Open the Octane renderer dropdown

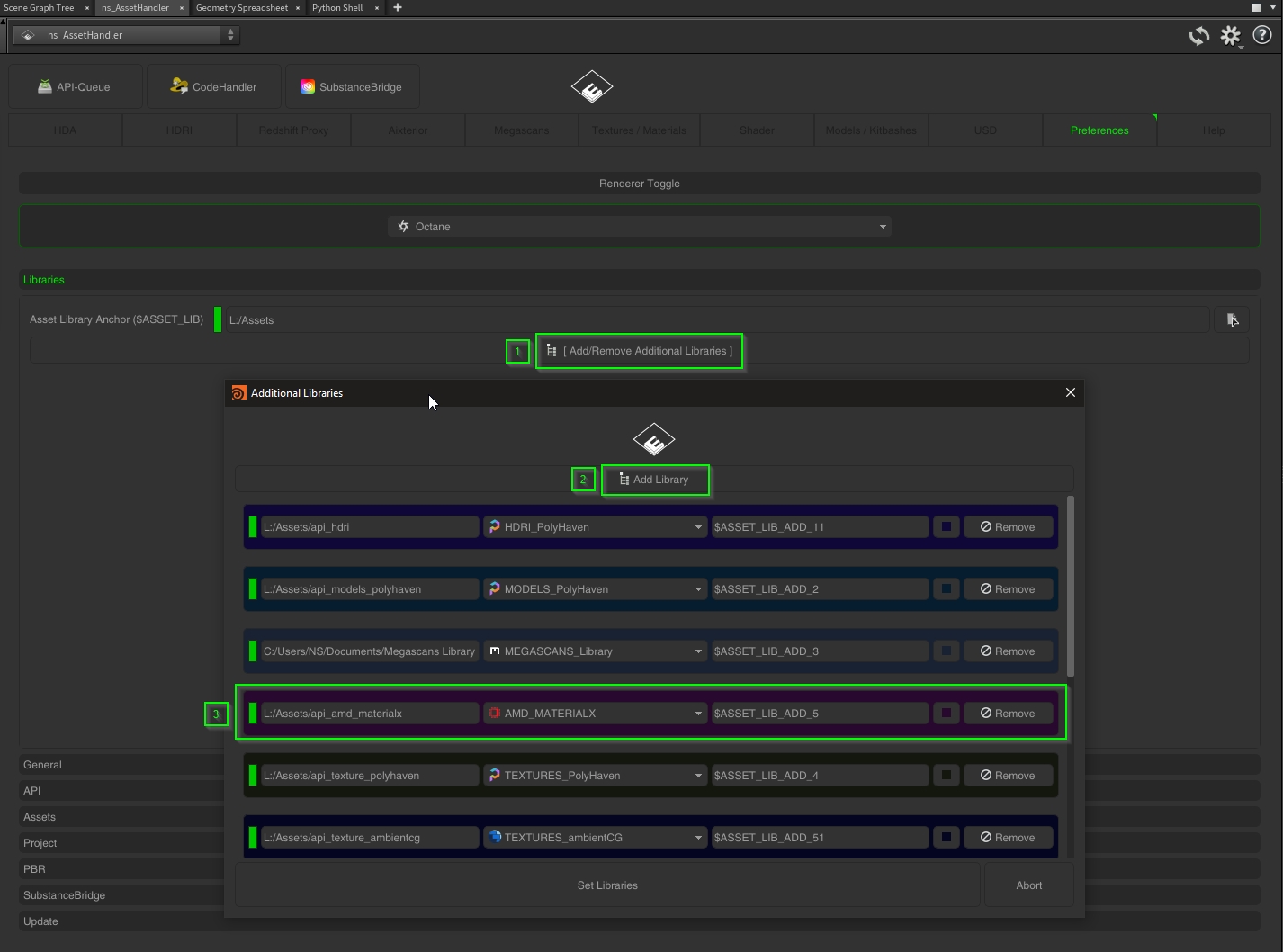tap(640, 227)
